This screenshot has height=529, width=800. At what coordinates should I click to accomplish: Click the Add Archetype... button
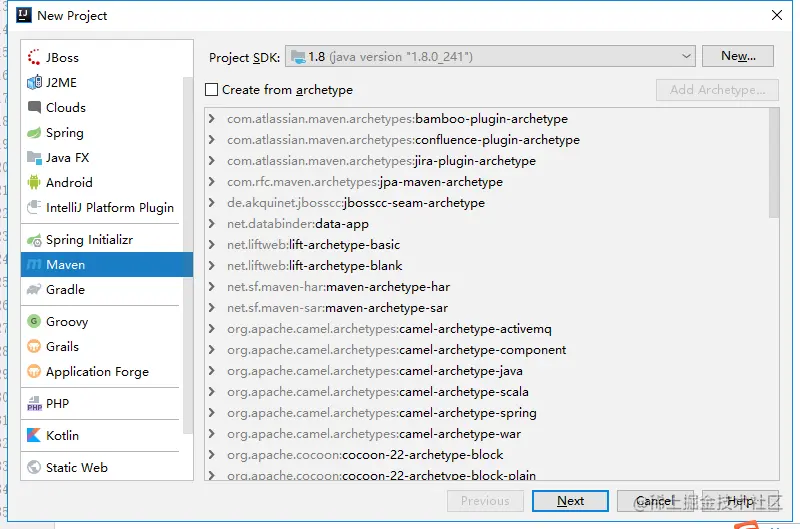[717, 90]
